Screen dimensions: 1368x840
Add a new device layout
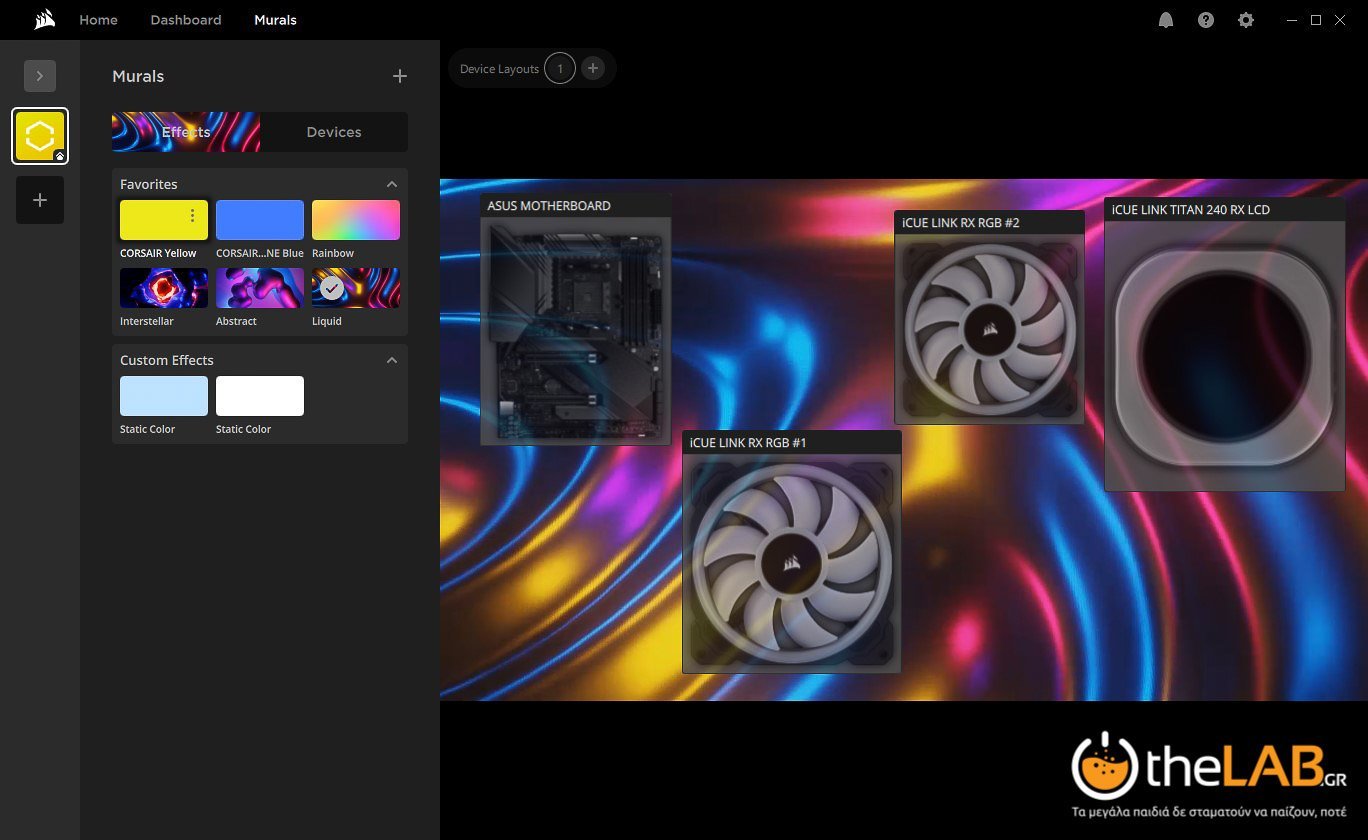(x=593, y=69)
